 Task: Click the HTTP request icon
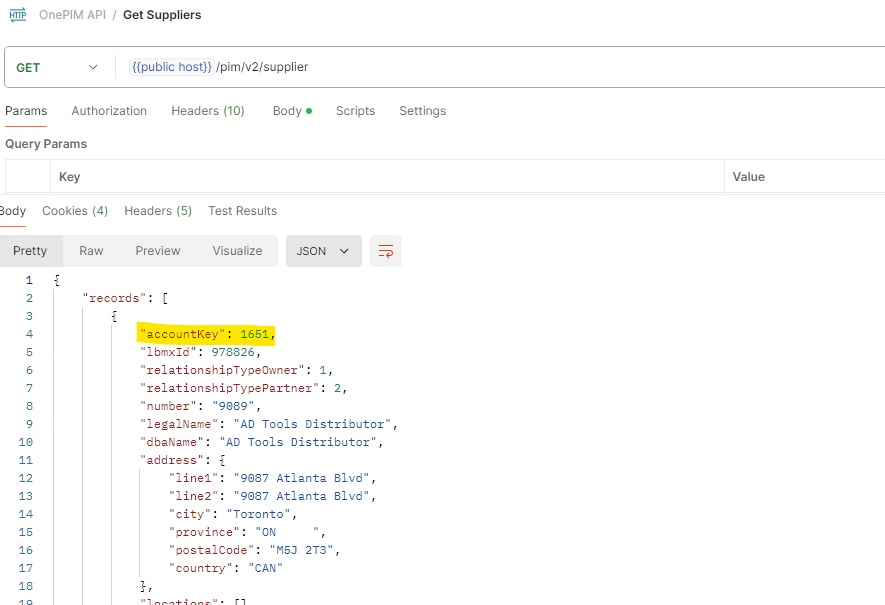coord(17,15)
